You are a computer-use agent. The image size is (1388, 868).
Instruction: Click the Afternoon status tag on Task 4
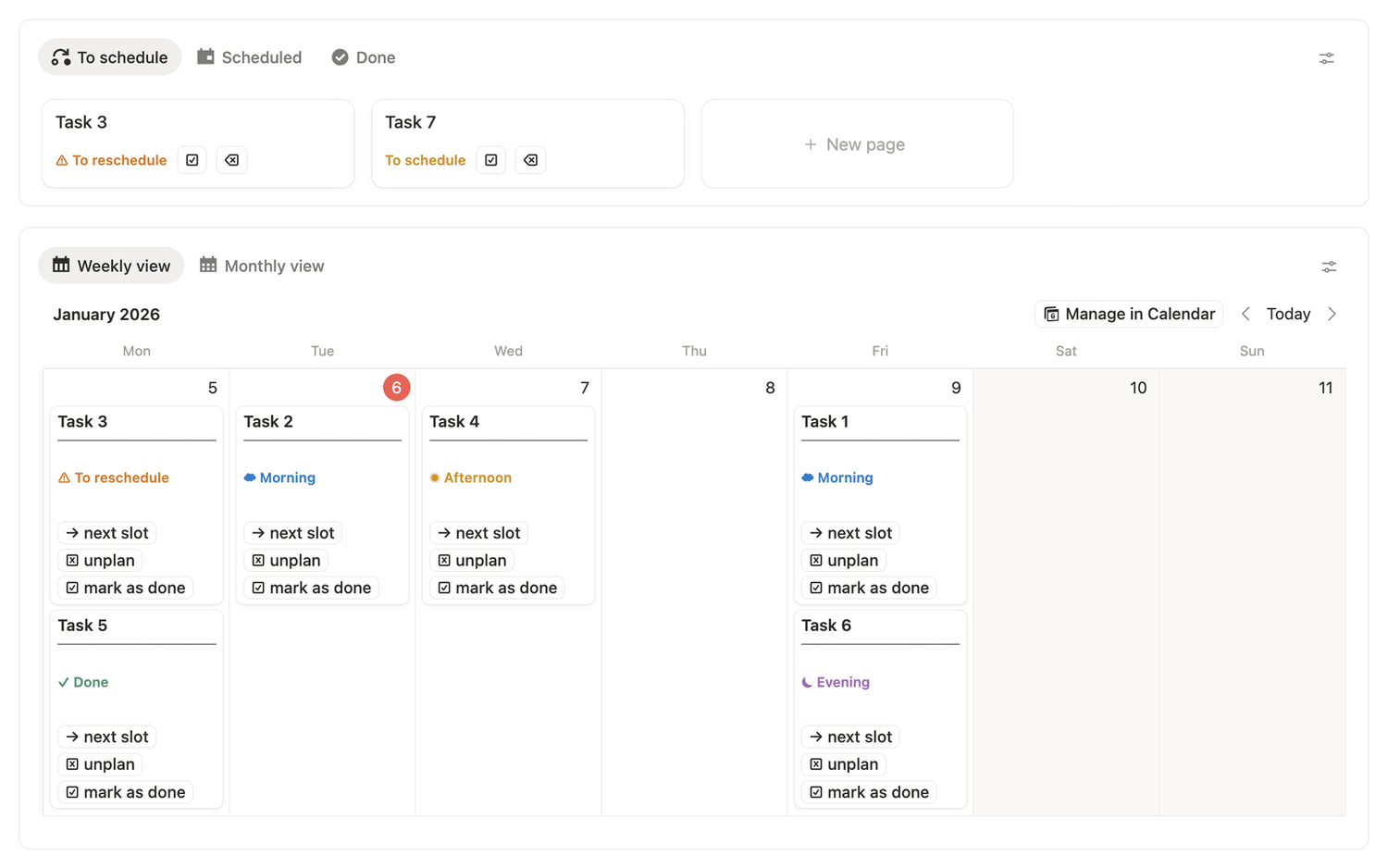[470, 477]
